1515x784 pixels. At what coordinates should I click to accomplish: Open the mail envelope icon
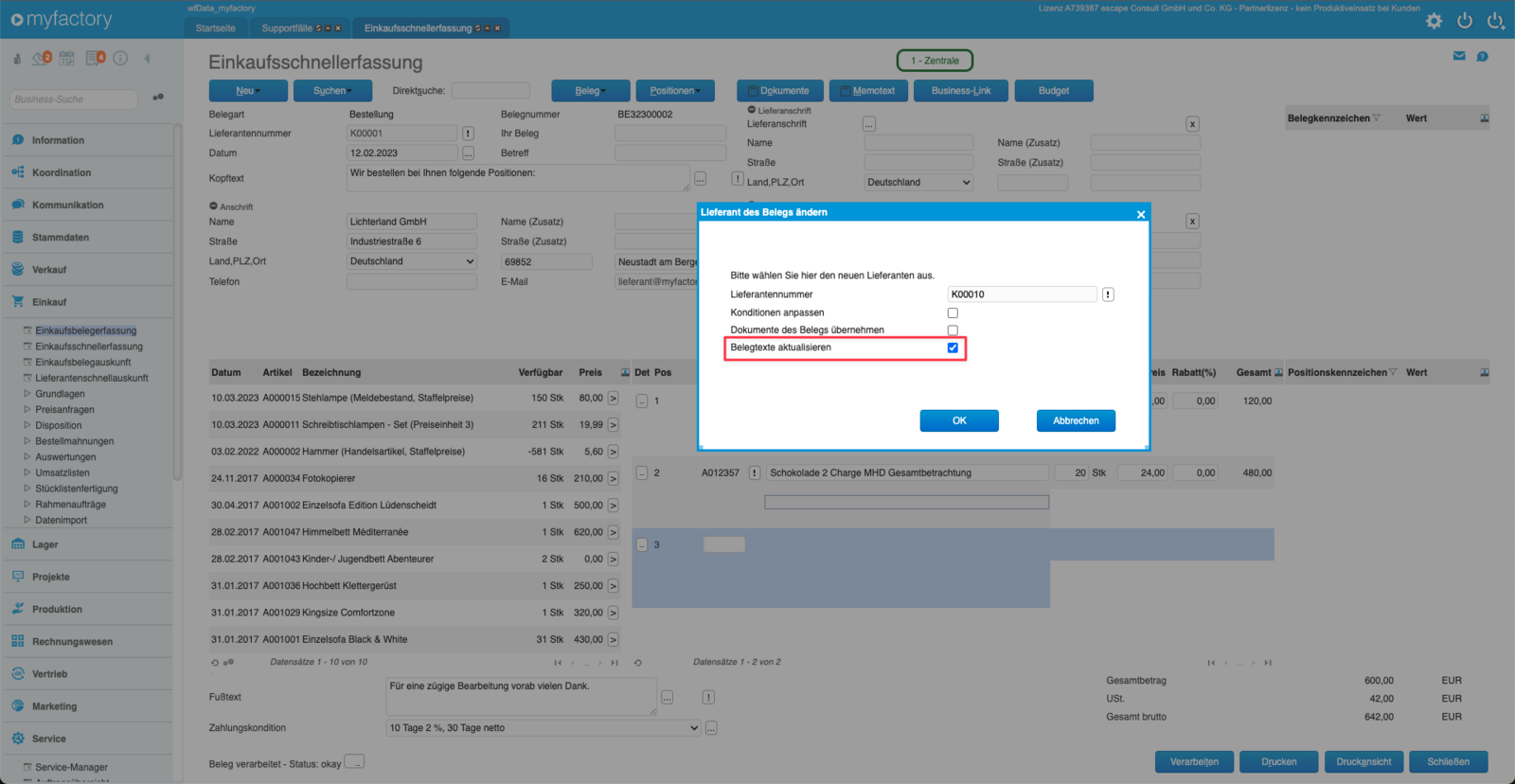point(1459,57)
